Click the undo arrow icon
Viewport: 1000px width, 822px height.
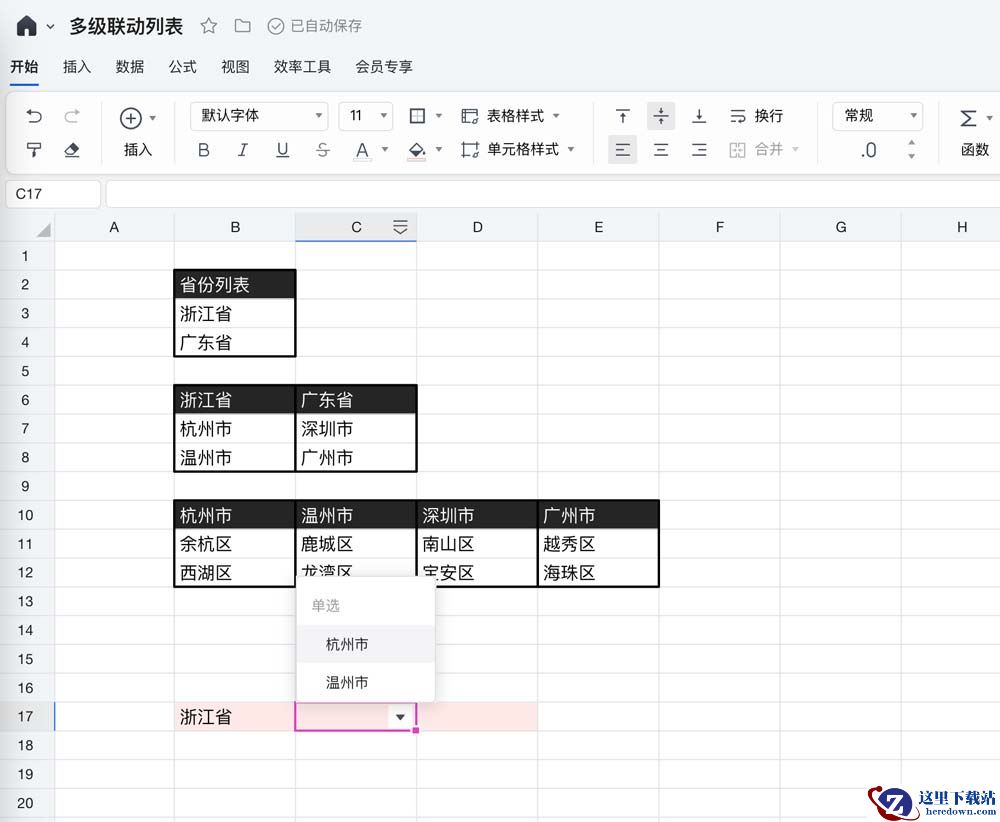tap(34, 117)
